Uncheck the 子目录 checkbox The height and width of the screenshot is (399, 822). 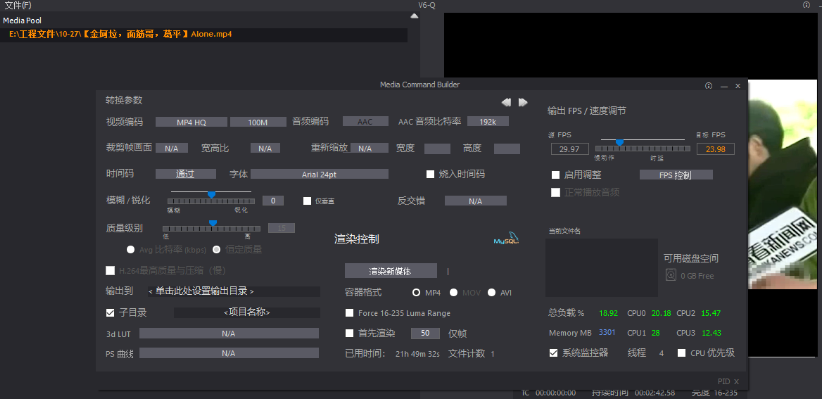[x=110, y=312]
